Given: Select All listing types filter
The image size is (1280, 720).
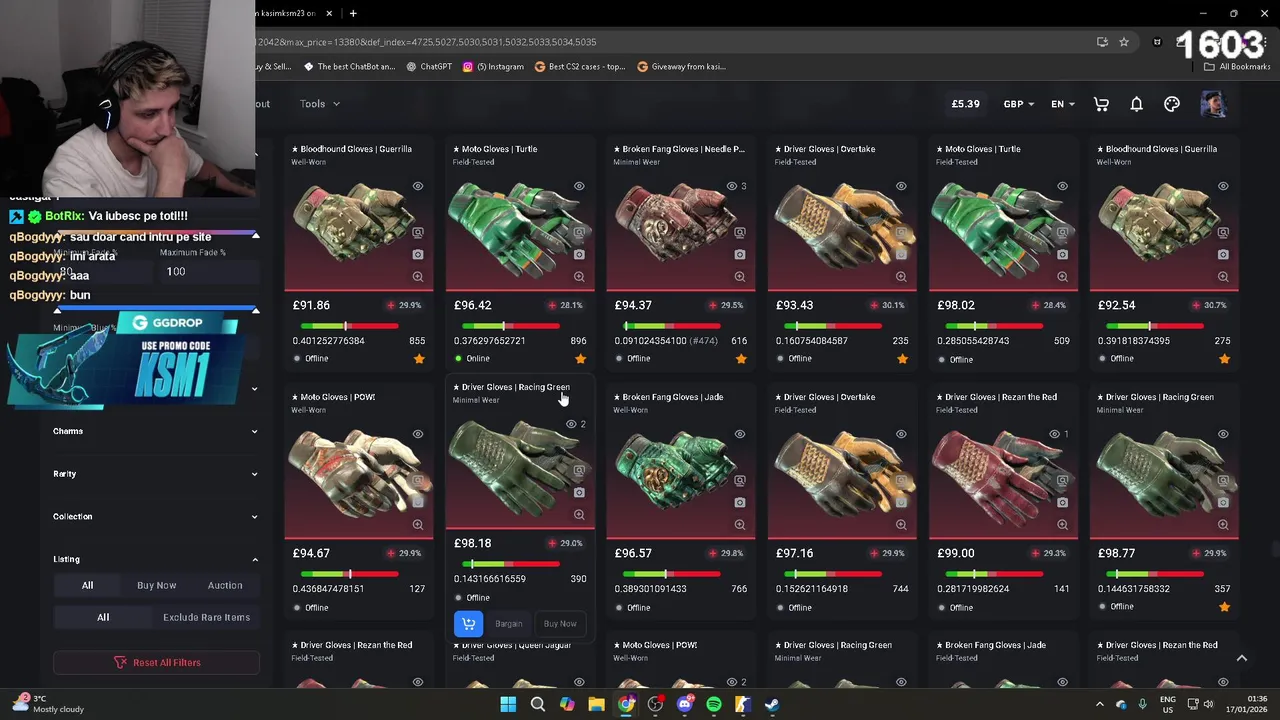Looking at the screenshot, I should [x=87, y=586].
